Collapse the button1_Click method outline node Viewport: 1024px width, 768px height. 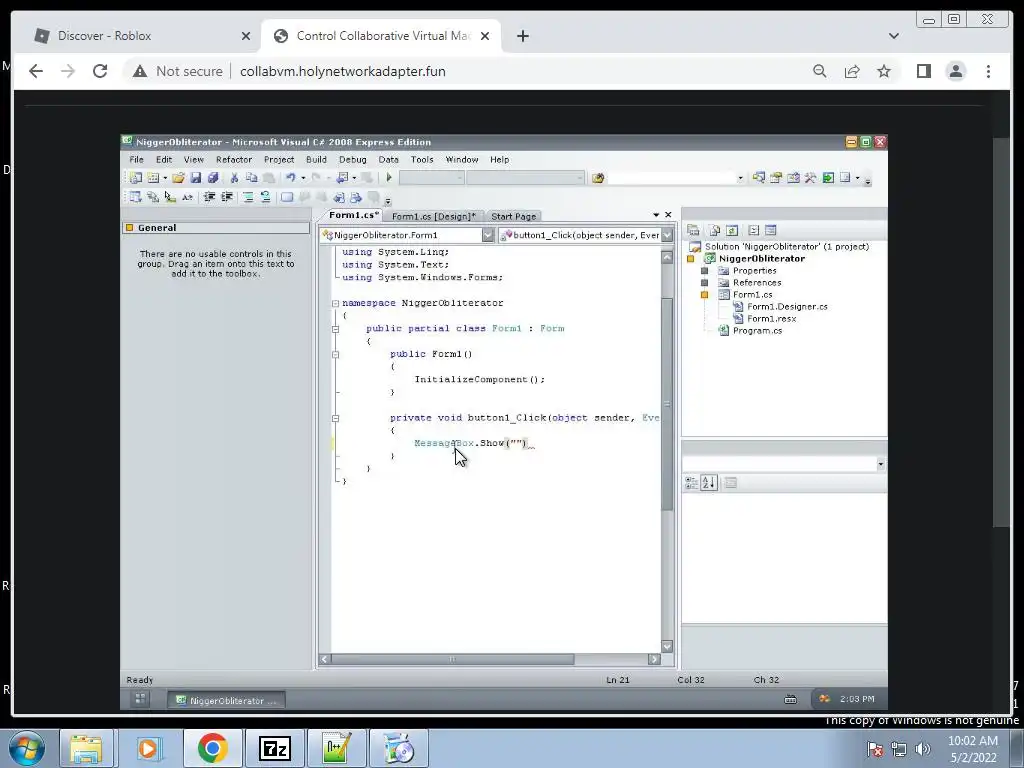pyautogui.click(x=335, y=418)
